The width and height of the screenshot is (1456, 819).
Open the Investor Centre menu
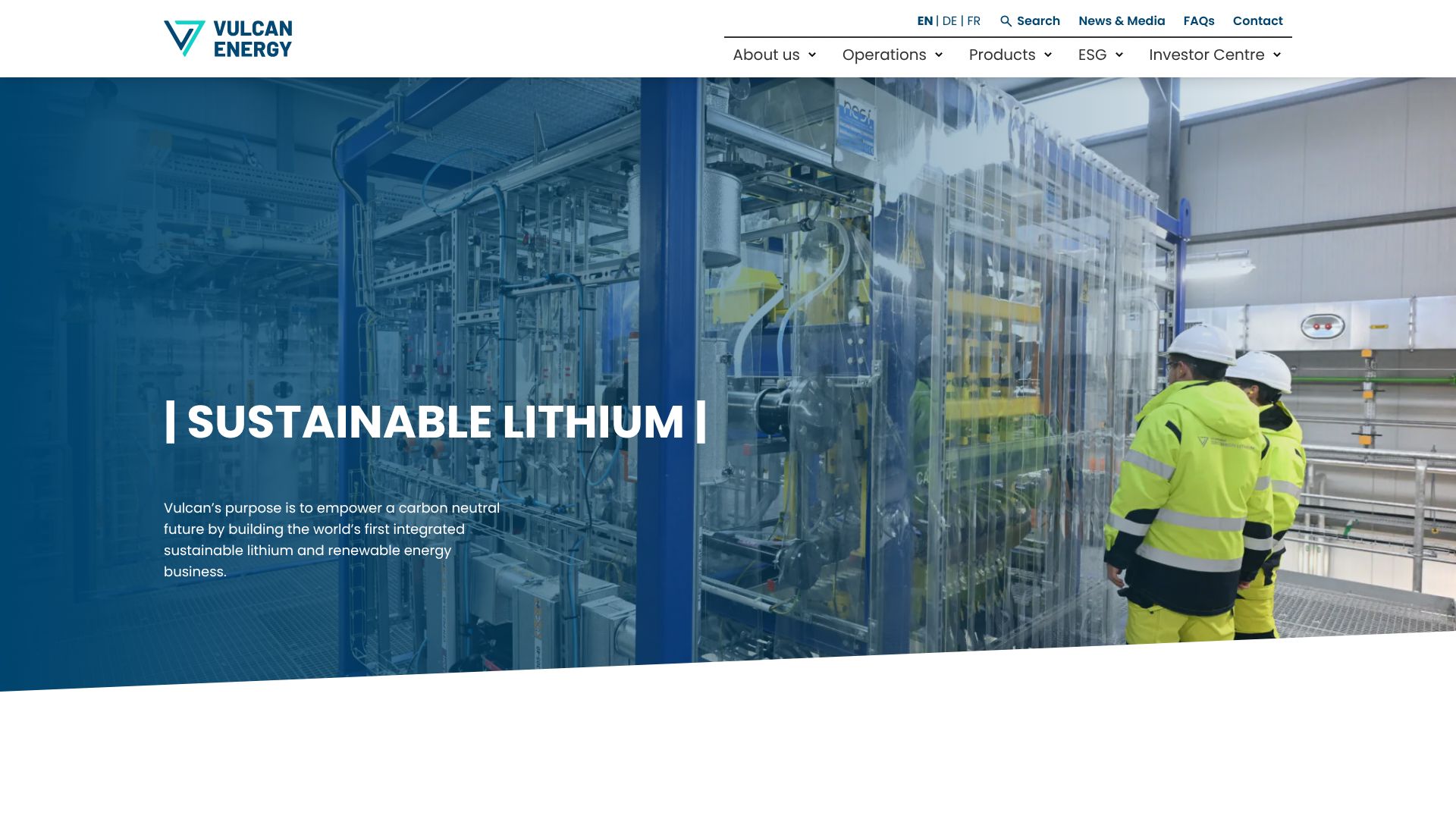[x=1206, y=55]
